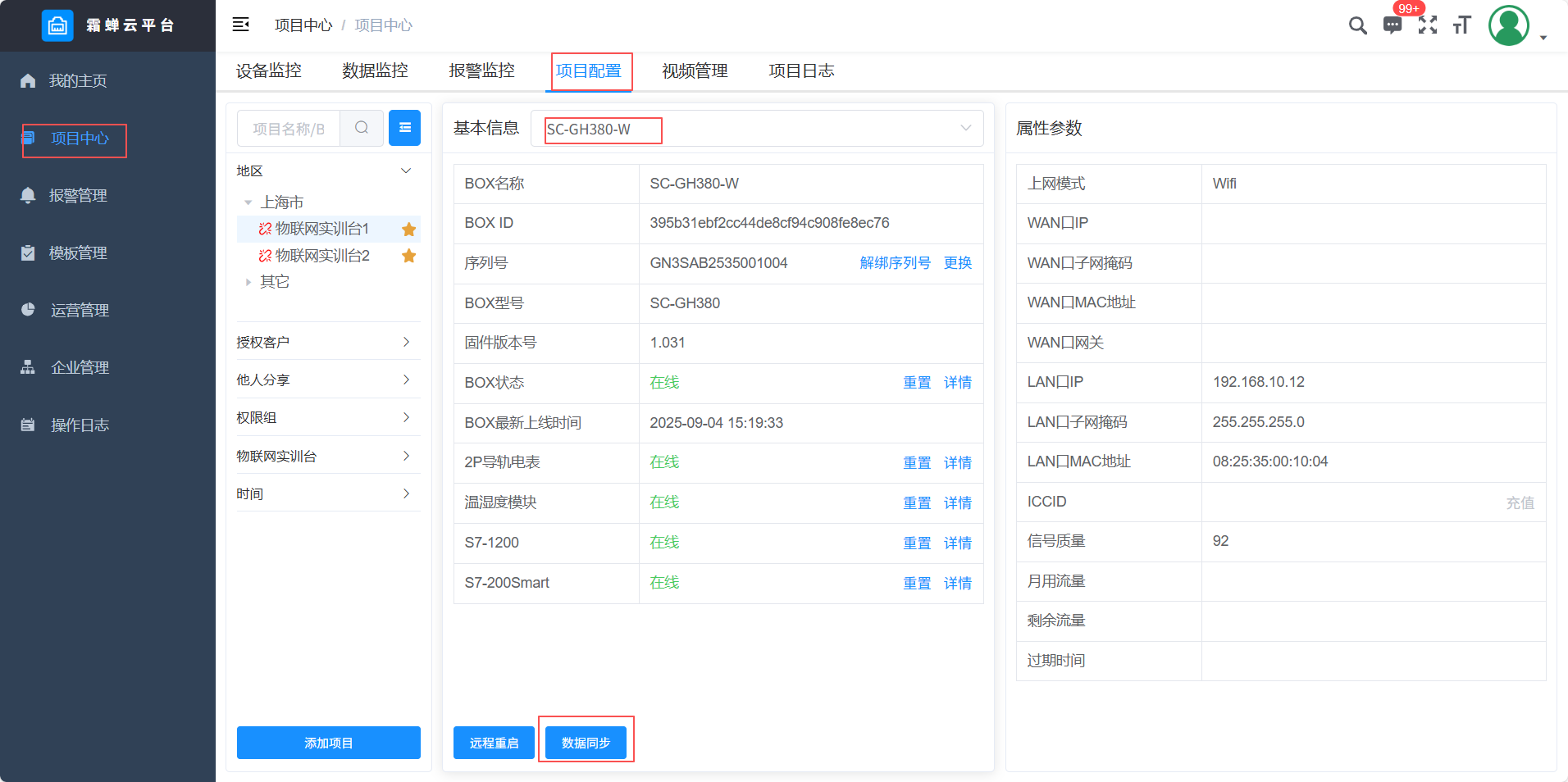Toggle favorite star for 物联网实训台2
The height and width of the screenshot is (782, 1568).
(408, 257)
